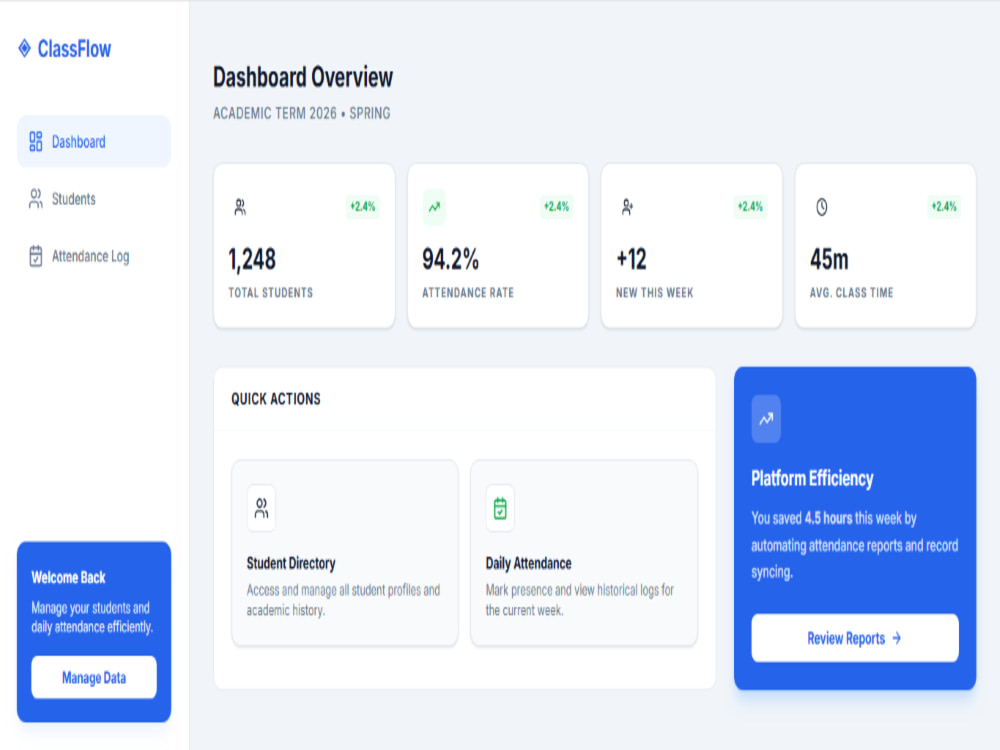Click the +2.4% badge on Total Students
The height and width of the screenshot is (750, 1000).
(x=363, y=207)
